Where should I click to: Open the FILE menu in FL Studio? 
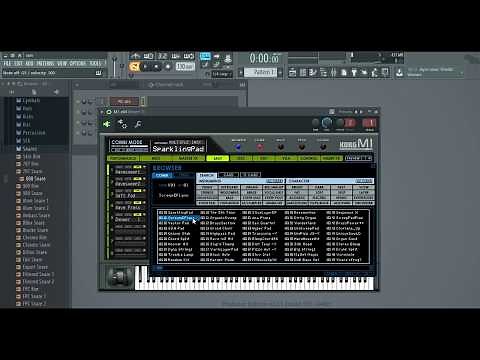tap(7, 63)
